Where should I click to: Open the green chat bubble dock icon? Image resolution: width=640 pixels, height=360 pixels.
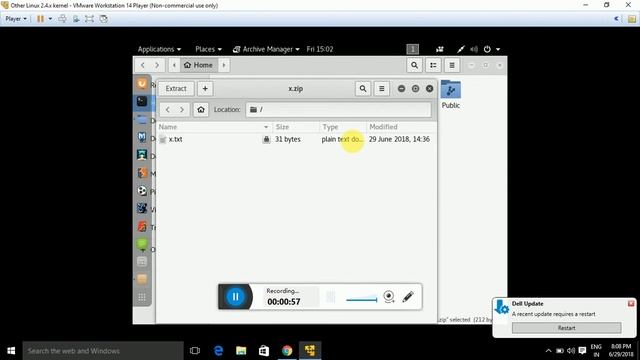(x=142, y=244)
